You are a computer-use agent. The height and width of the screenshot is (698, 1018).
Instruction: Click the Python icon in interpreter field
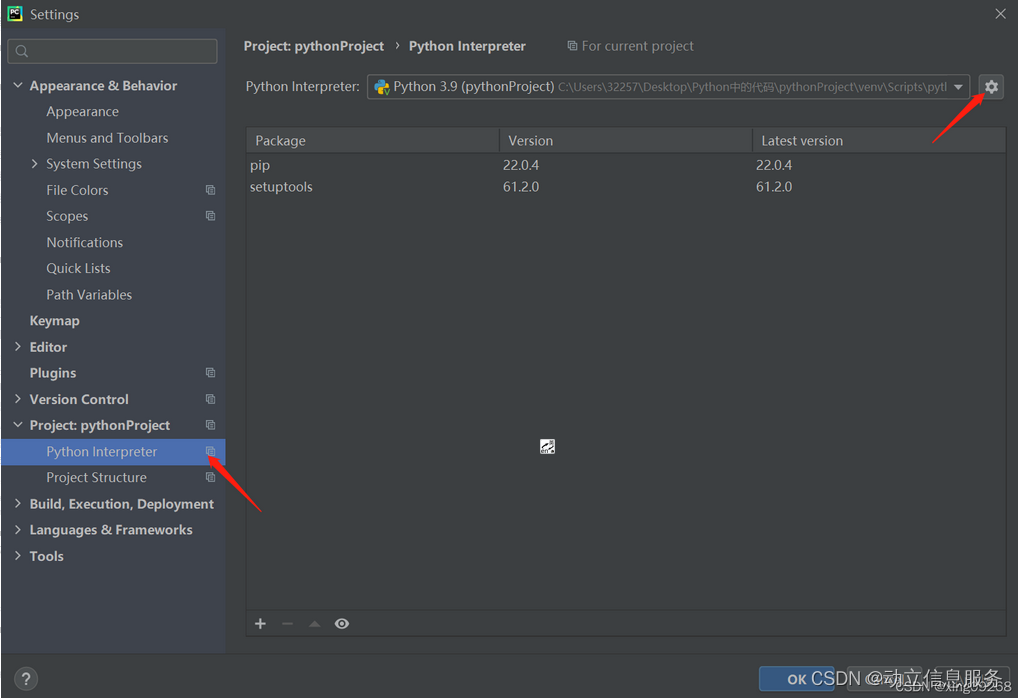[x=382, y=87]
